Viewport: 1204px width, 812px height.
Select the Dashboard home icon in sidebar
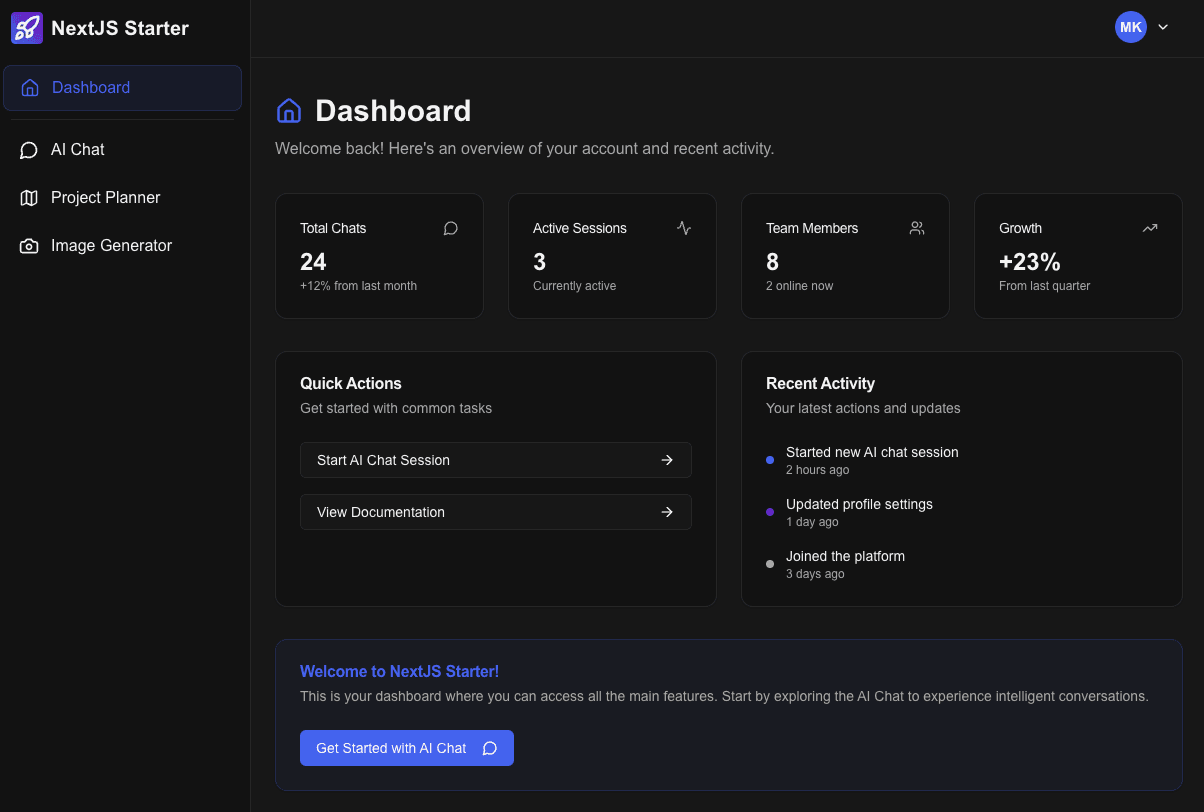(x=29, y=88)
